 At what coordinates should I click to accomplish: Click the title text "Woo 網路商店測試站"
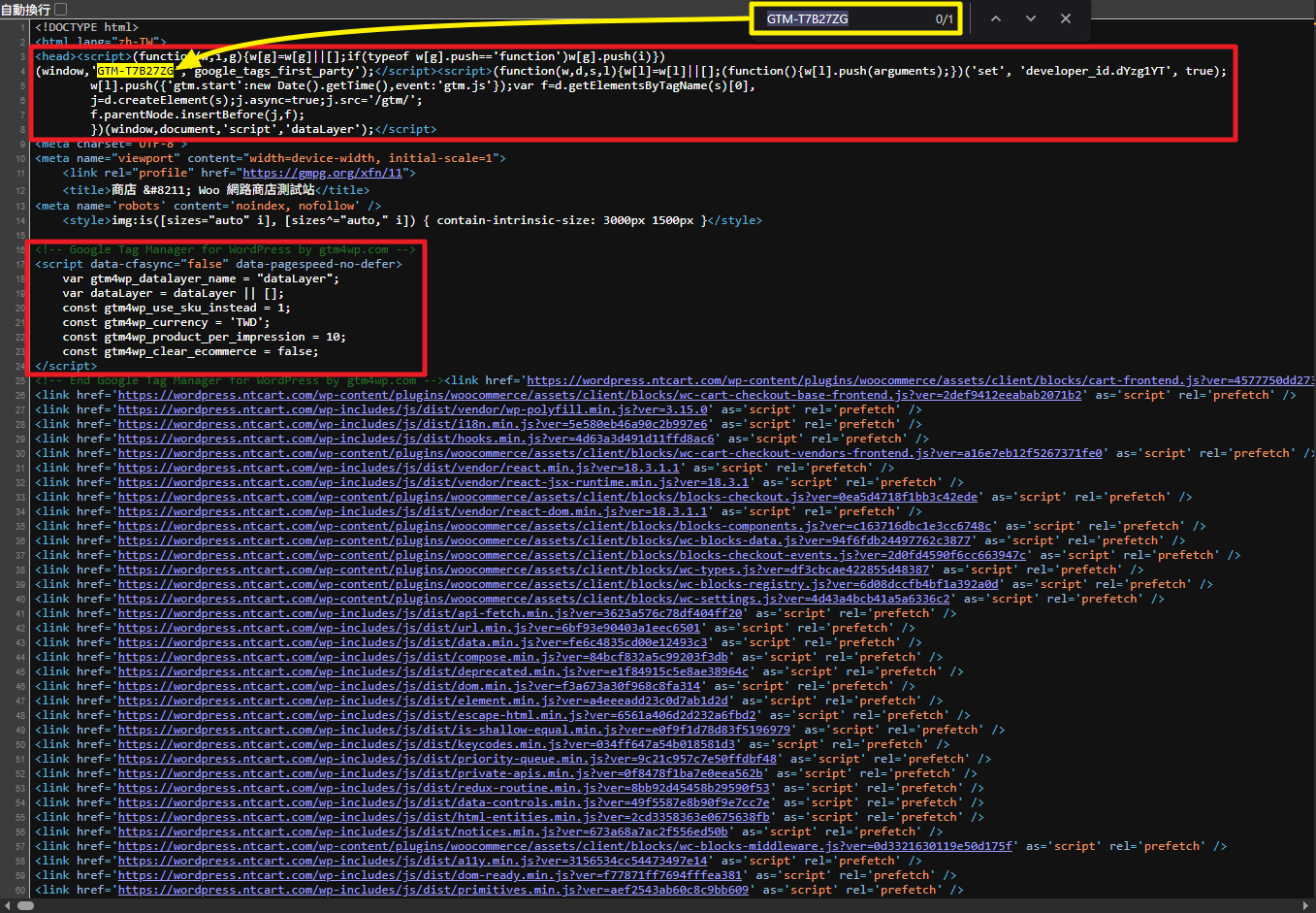257,190
